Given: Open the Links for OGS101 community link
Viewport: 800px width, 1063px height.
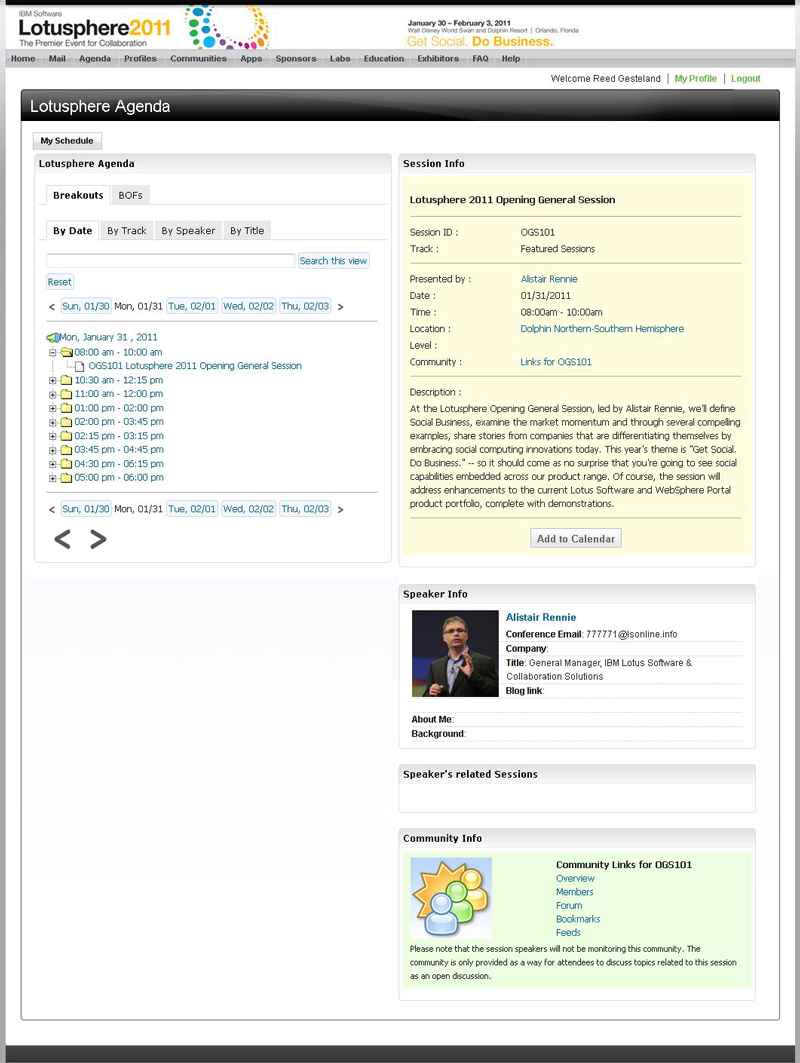Looking at the screenshot, I should click(x=556, y=362).
